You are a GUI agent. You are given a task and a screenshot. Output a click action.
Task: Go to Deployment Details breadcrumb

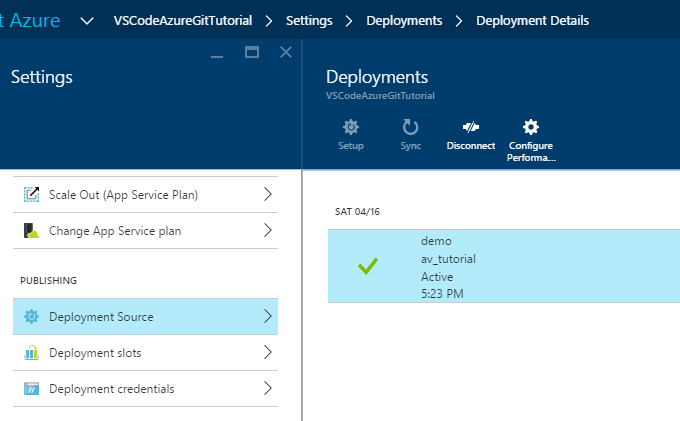coord(533,21)
